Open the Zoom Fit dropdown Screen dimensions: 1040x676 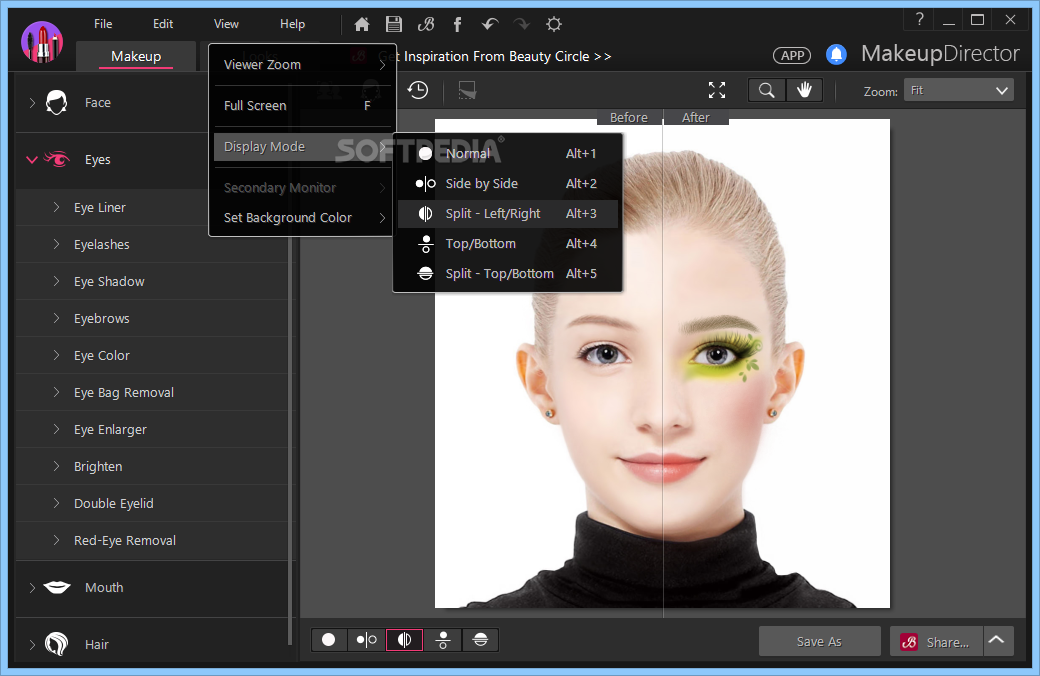[x=958, y=90]
